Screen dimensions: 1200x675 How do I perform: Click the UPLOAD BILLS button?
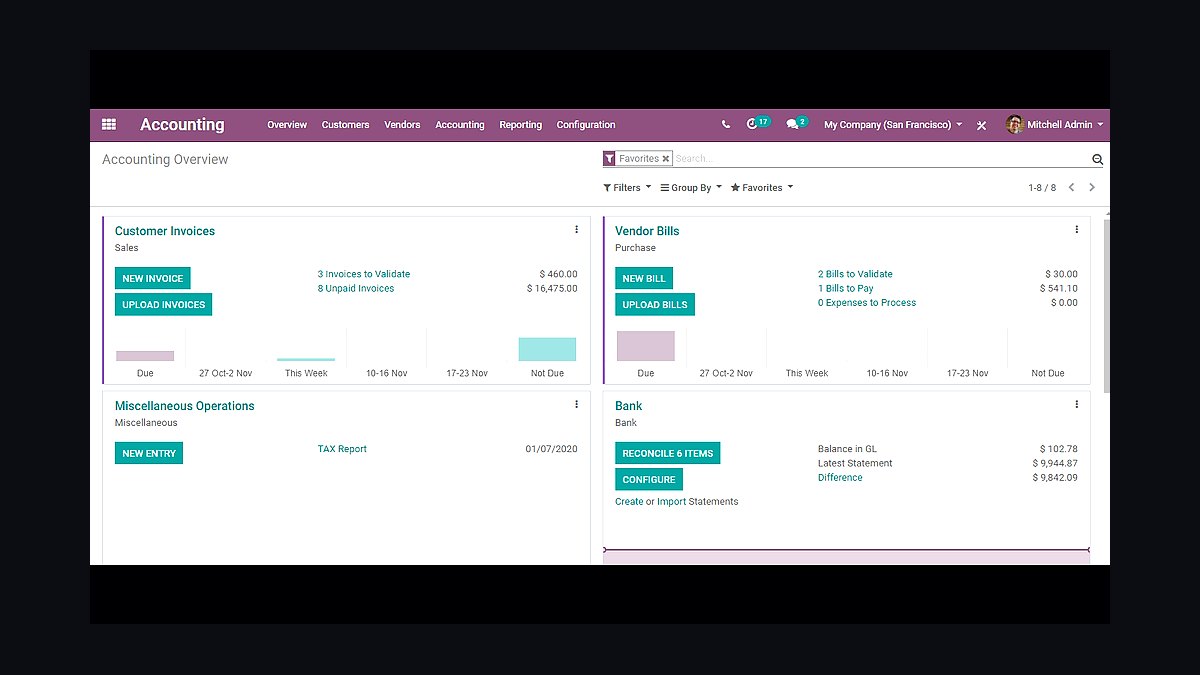point(655,304)
